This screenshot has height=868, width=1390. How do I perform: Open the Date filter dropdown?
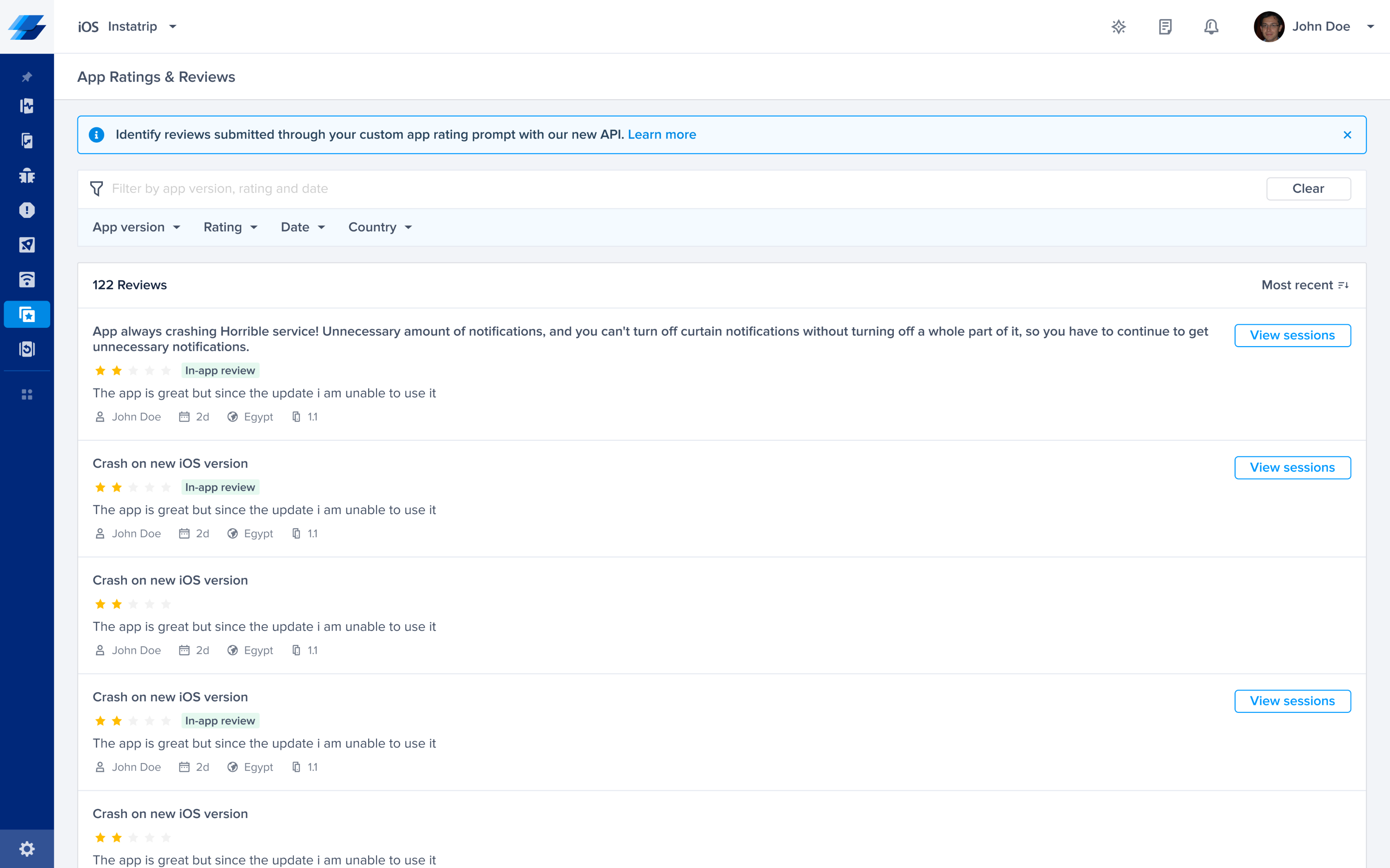pyautogui.click(x=303, y=227)
